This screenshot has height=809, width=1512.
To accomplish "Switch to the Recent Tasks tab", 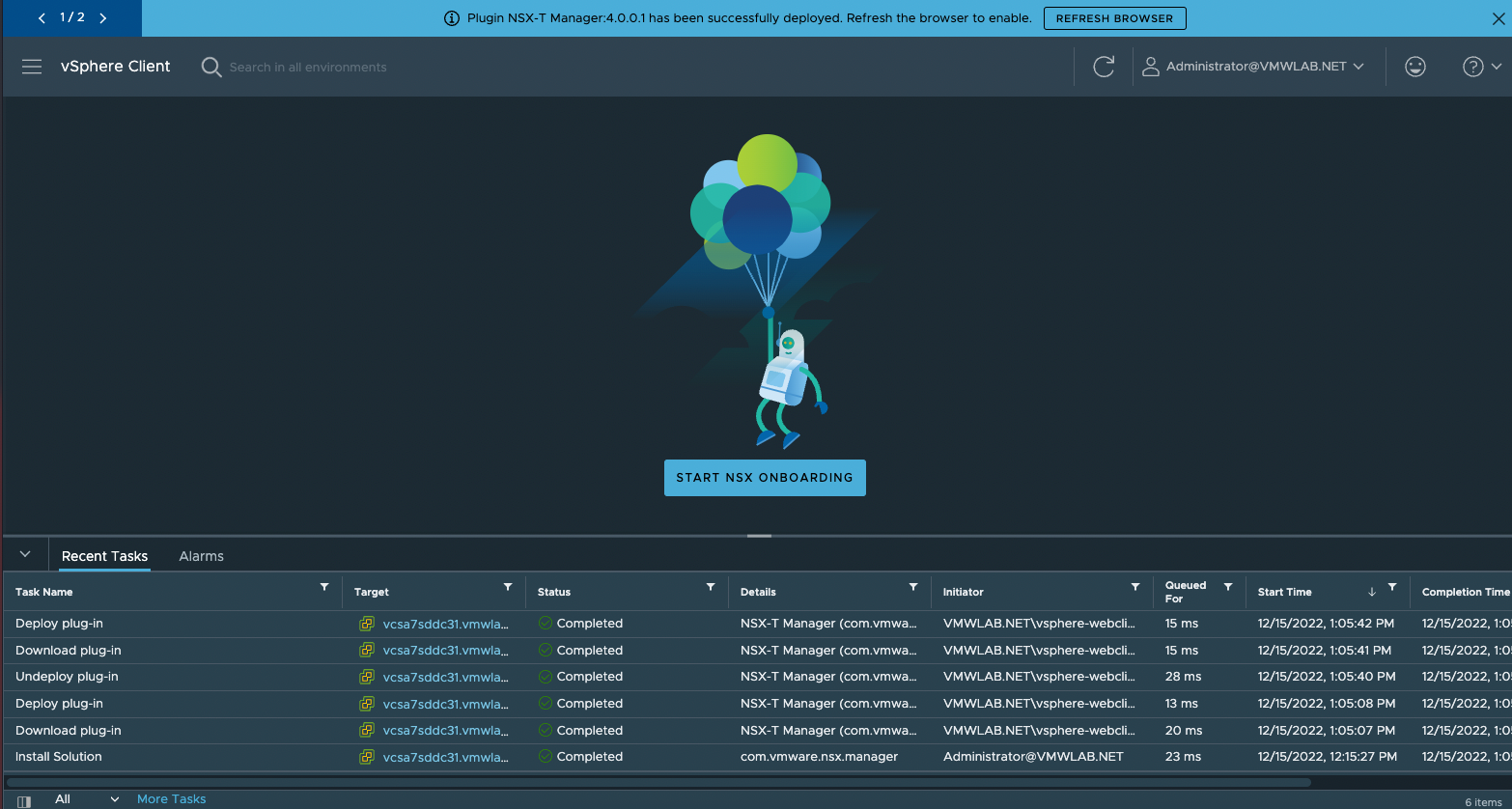I will pos(104,556).
